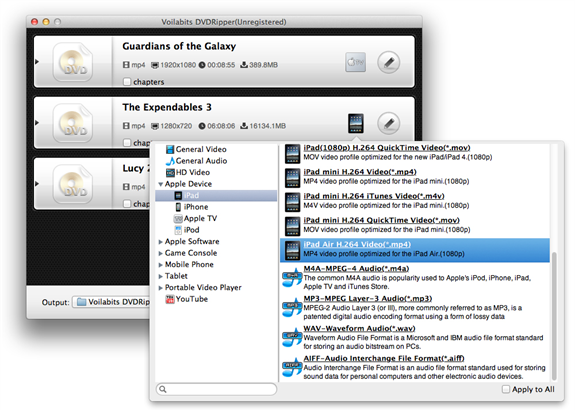Choose iPad mini H.264 Video(*.mp4)

click(x=360, y=172)
